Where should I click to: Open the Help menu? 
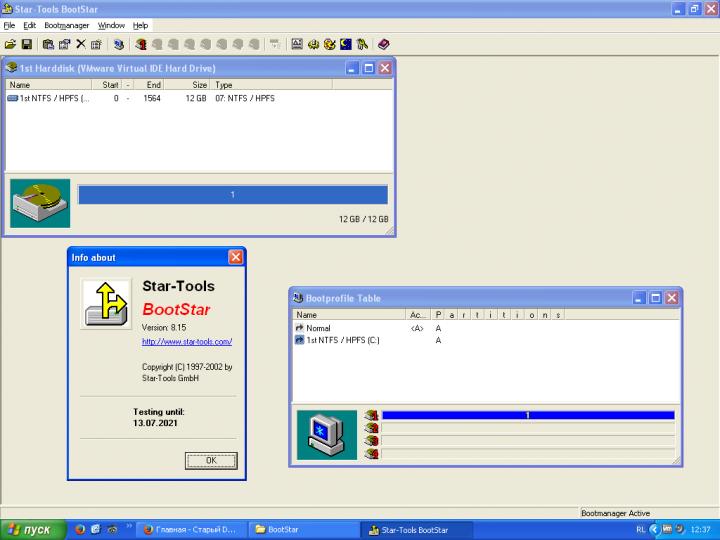[x=141, y=24]
